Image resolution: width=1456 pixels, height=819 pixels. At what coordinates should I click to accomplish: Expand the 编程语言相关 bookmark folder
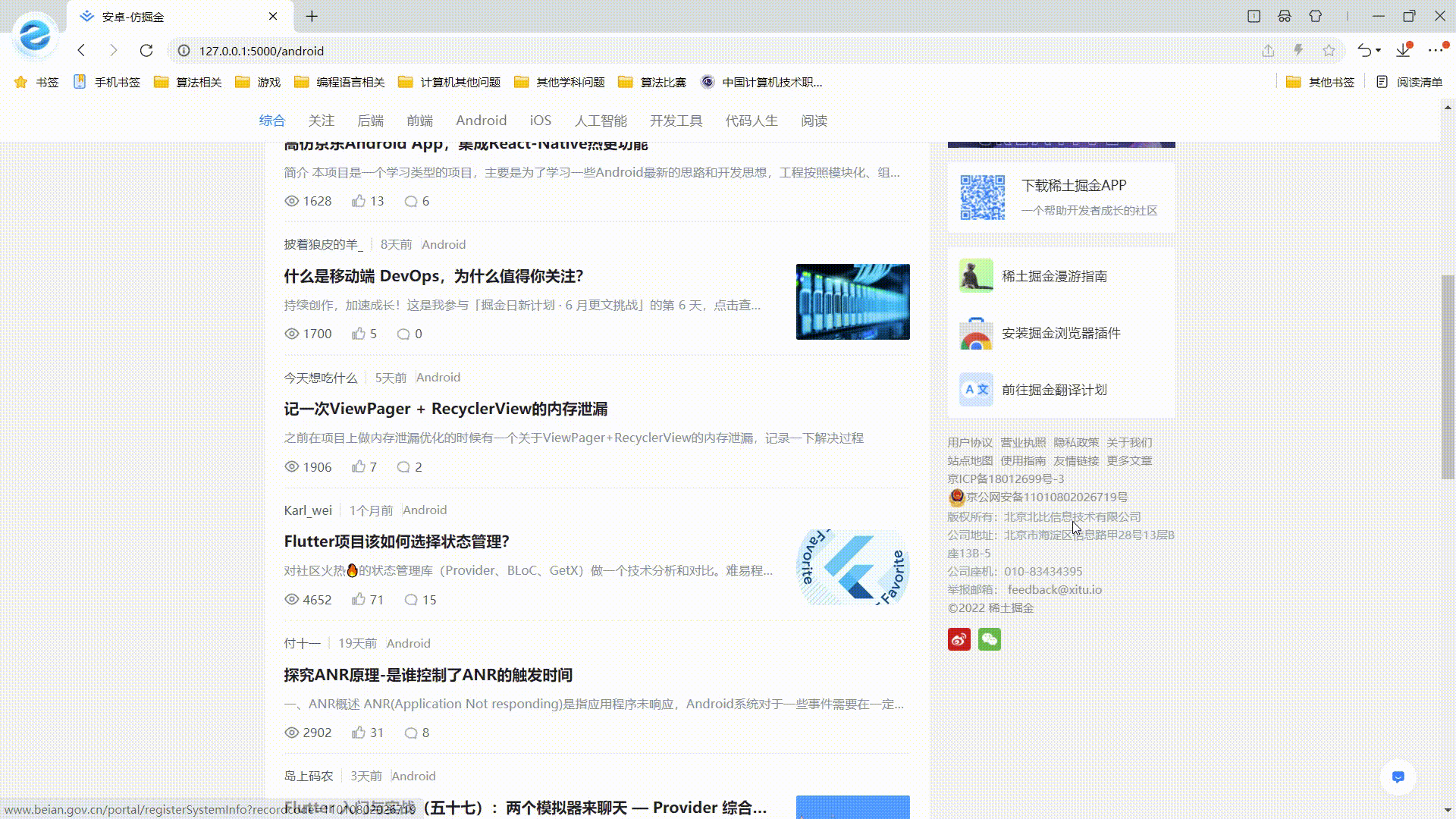340,82
